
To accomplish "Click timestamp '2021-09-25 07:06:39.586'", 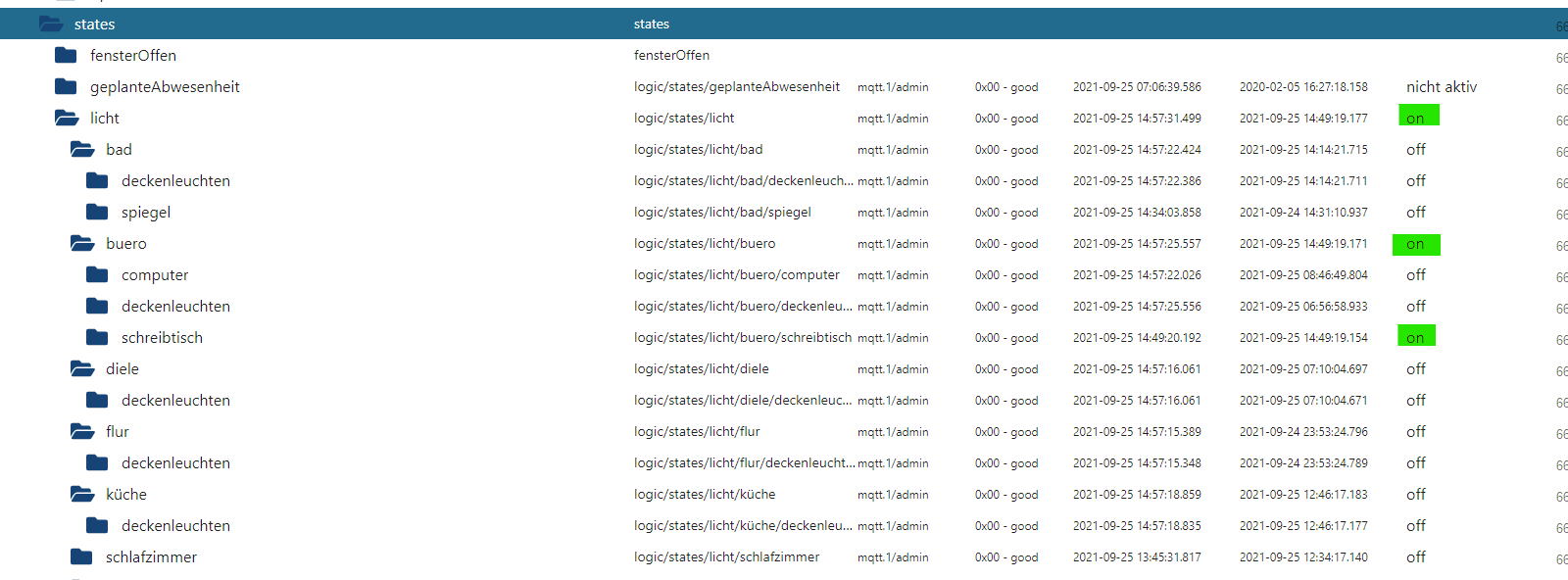I will pyautogui.click(x=1137, y=87).
